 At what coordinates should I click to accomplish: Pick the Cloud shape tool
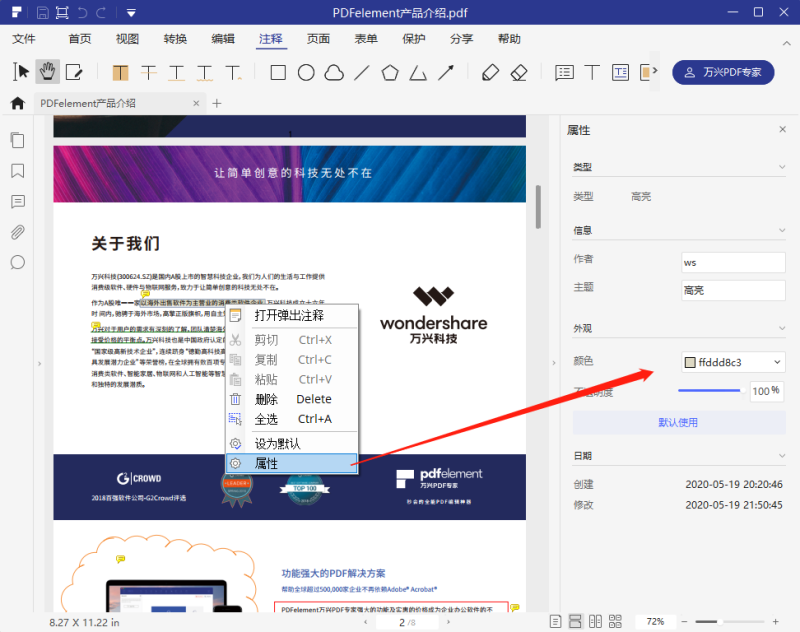click(334, 71)
